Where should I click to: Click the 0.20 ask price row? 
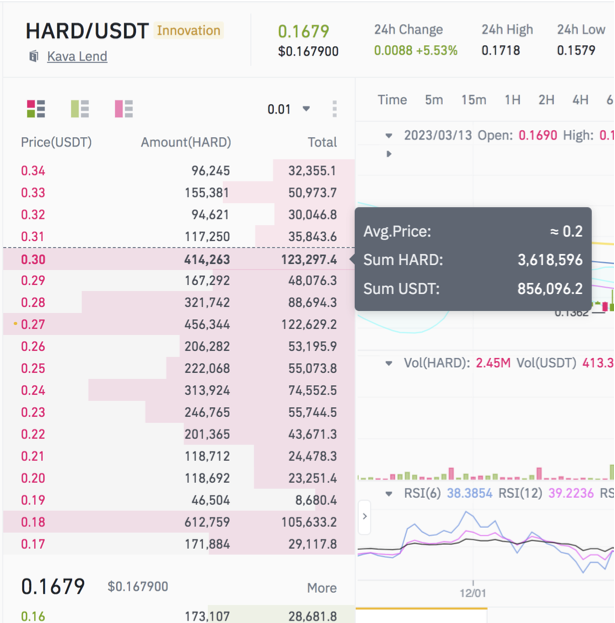(x=179, y=478)
